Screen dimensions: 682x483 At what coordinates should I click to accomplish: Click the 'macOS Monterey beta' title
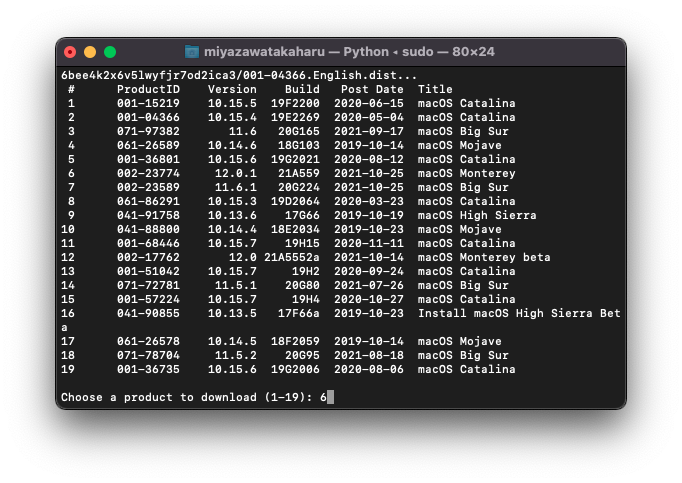[484, 258]
